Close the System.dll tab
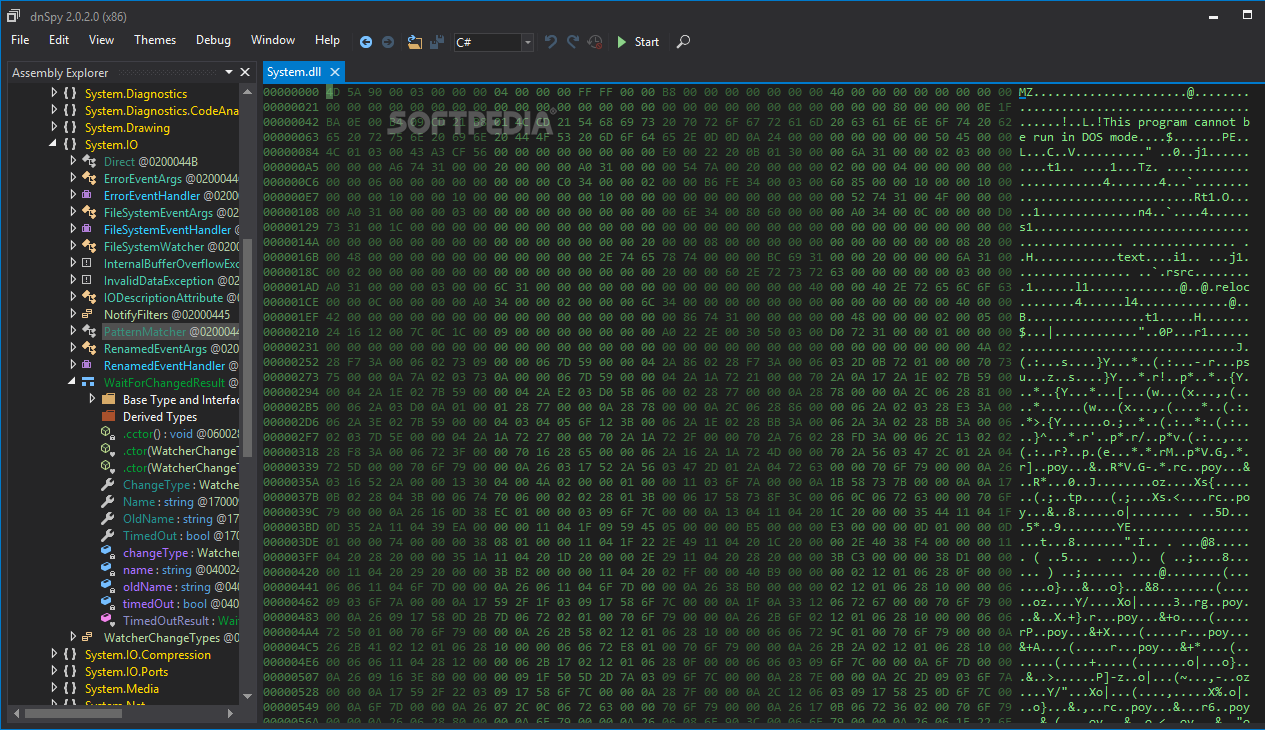 coord(335,72)
